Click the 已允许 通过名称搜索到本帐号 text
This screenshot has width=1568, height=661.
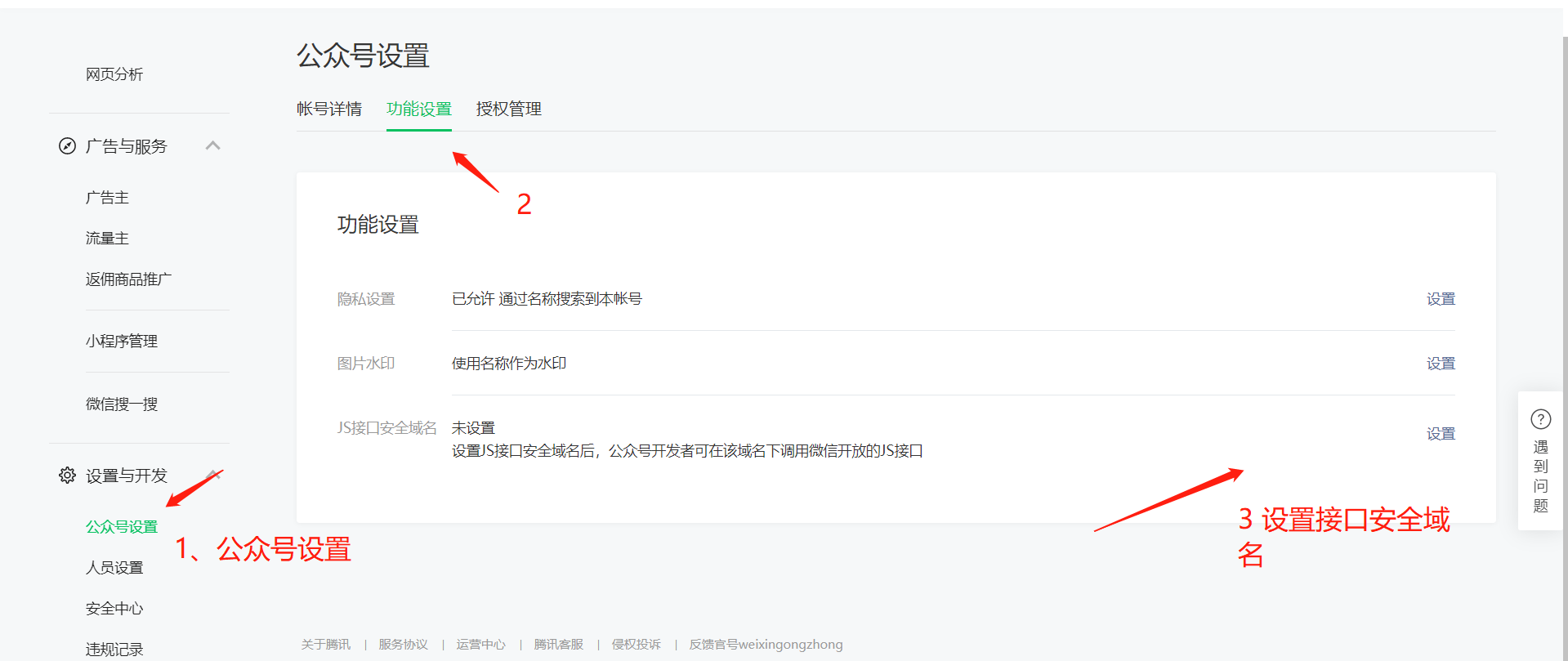tap(547, 299)
